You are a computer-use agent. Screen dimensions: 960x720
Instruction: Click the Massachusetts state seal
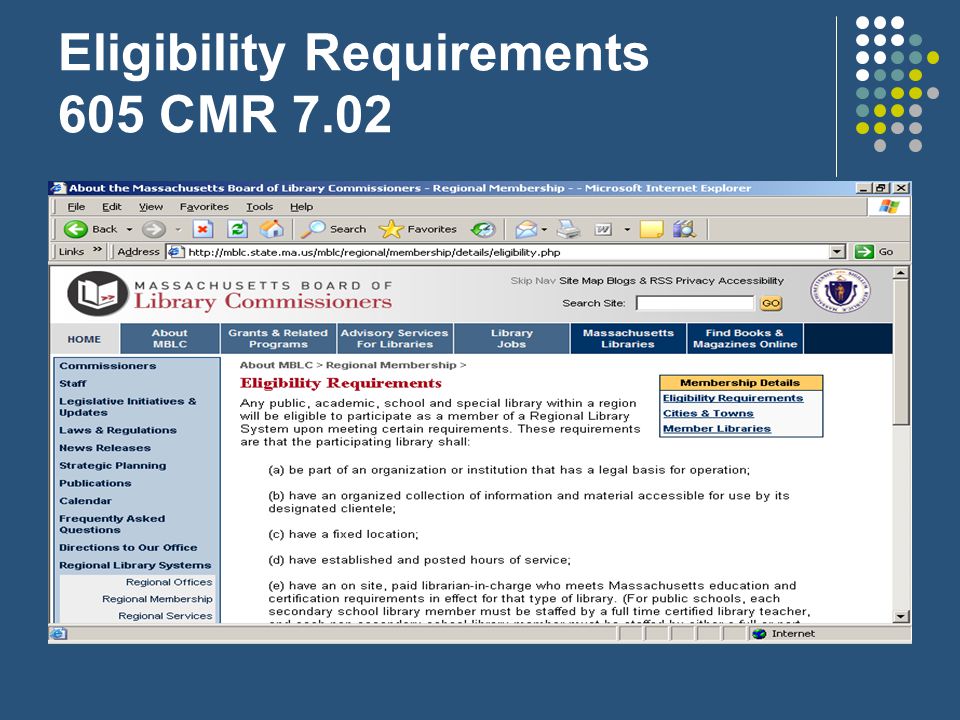click(x=841, y=291)
